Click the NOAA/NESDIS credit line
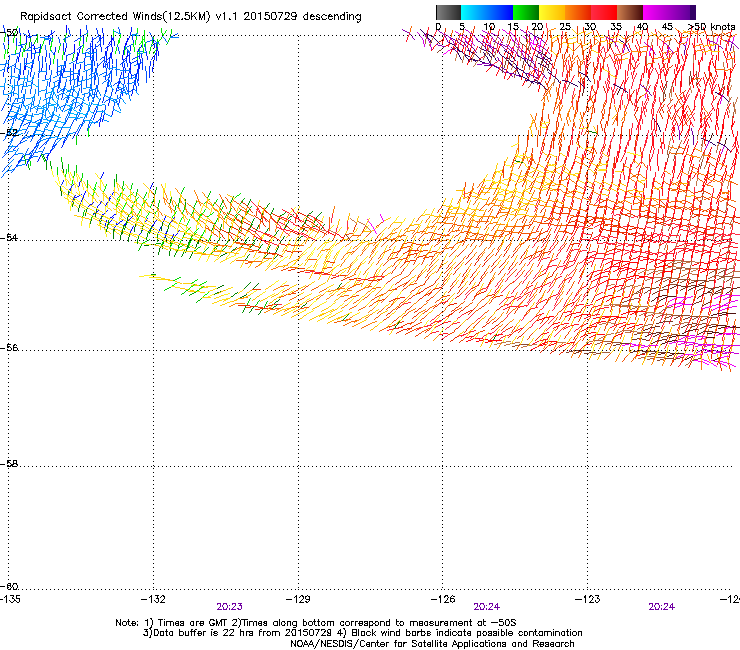 click(x=432, y=644)
